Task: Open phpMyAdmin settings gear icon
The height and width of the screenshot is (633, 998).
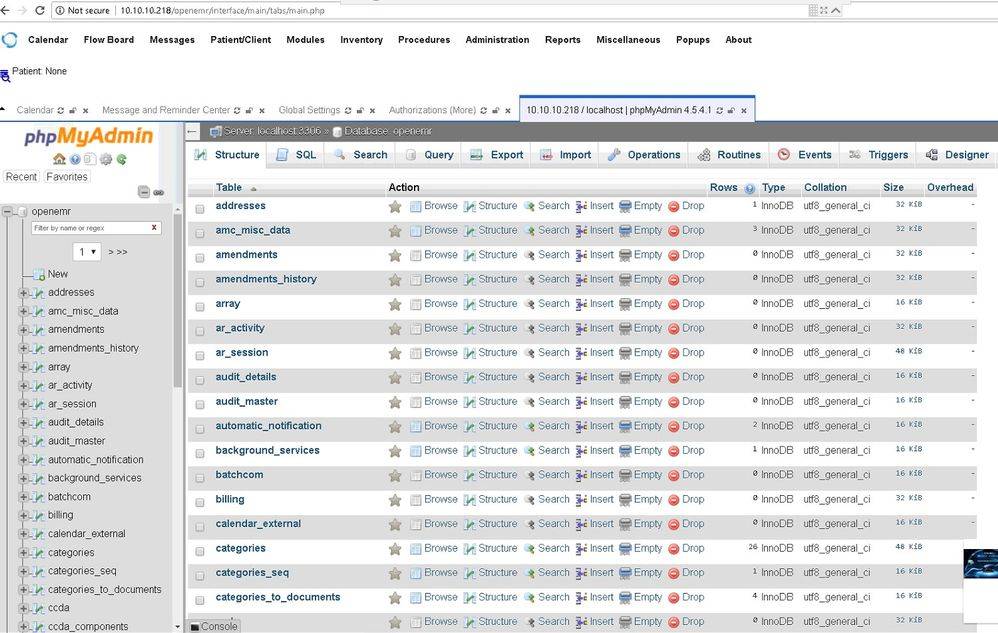Action: point(106,159)
